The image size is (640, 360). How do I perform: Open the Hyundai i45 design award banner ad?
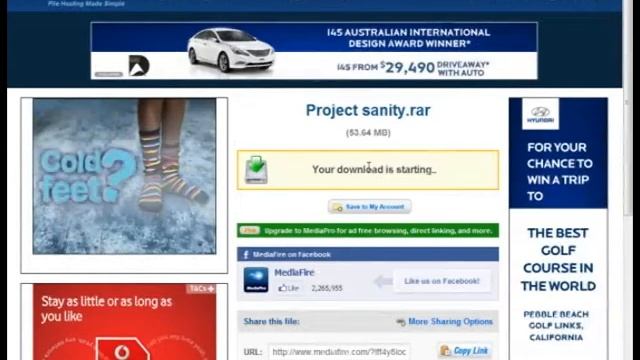click(x=314, y=51)
